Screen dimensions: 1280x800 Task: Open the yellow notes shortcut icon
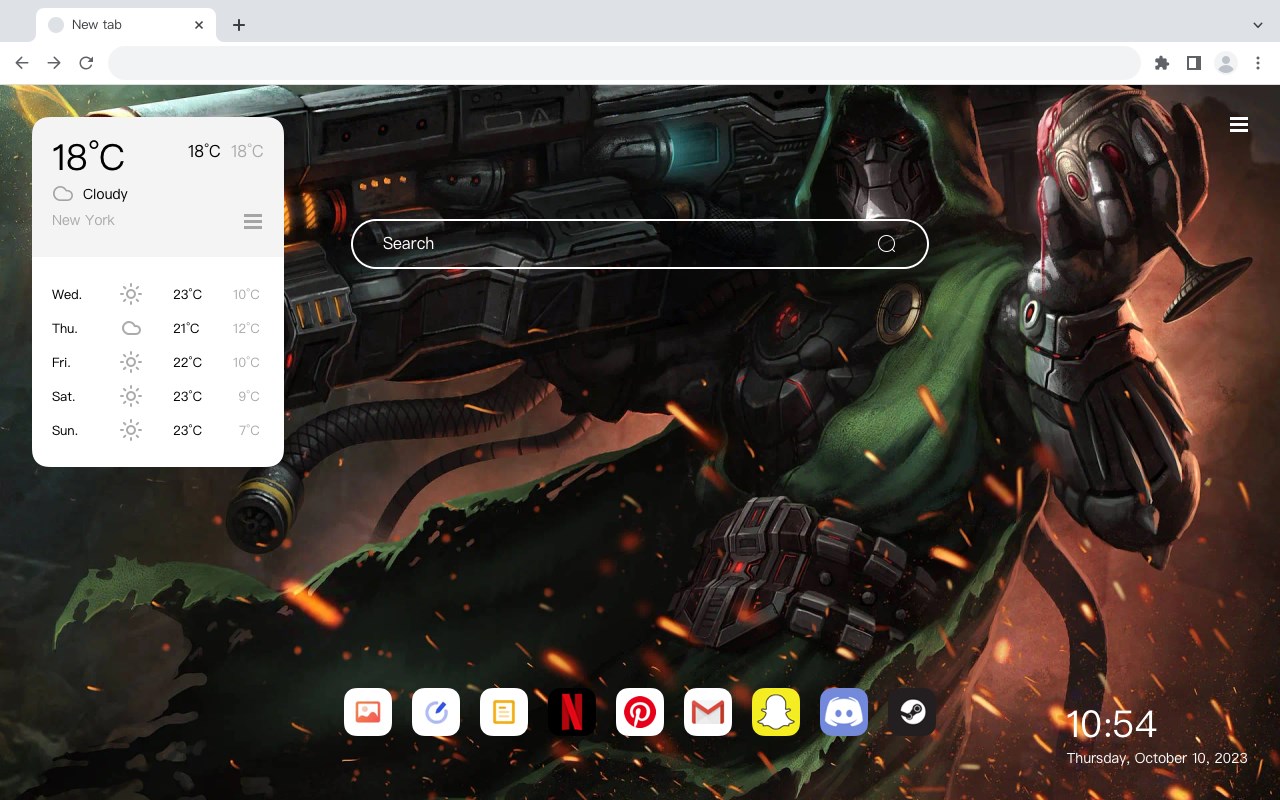pyautogui.click(x=504, y=712)
